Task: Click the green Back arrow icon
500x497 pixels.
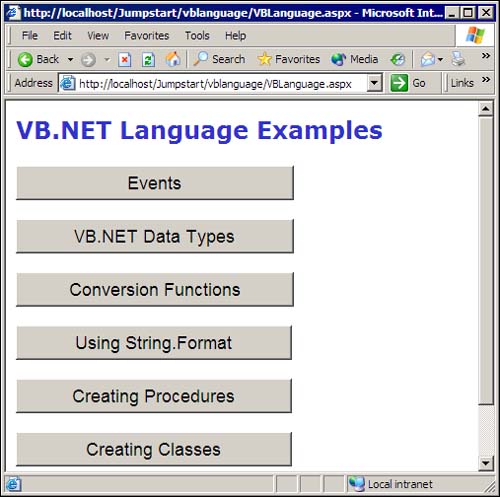Action: (x=25, y=60)
